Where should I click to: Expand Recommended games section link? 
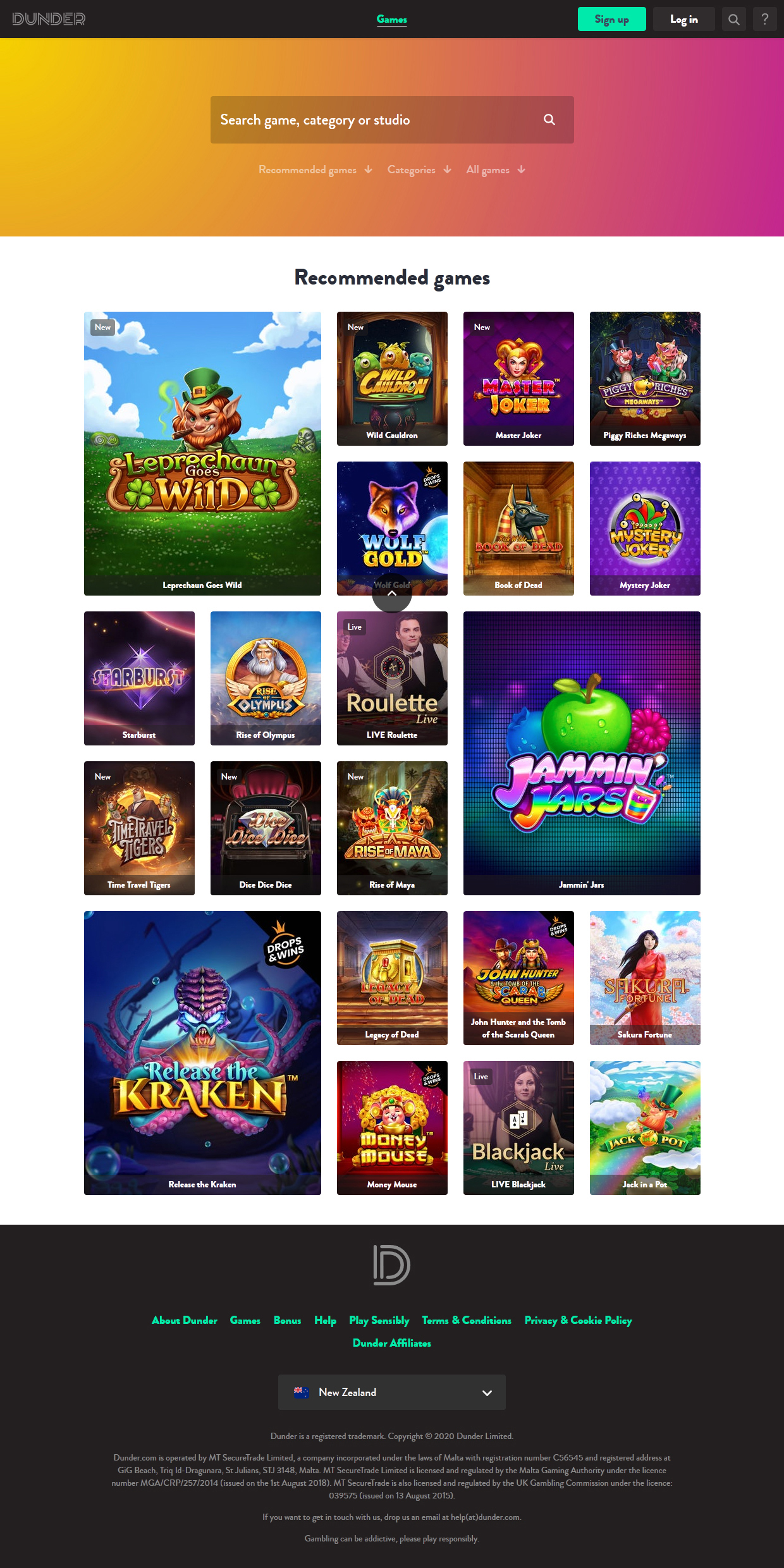pyautogui.click(x=315, y=169)
